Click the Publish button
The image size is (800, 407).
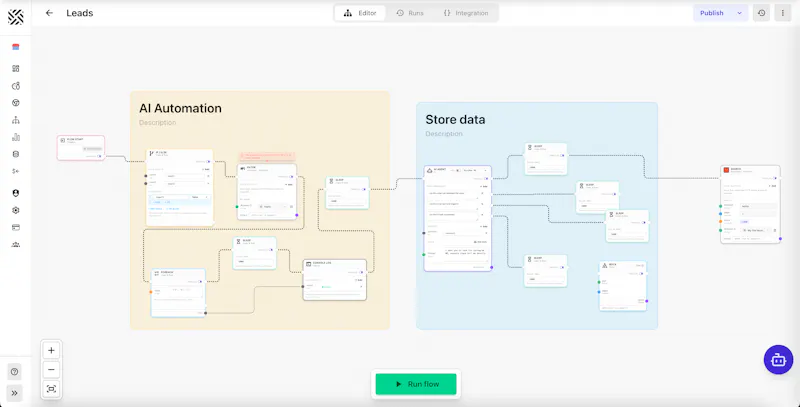(x=712, y=13)
